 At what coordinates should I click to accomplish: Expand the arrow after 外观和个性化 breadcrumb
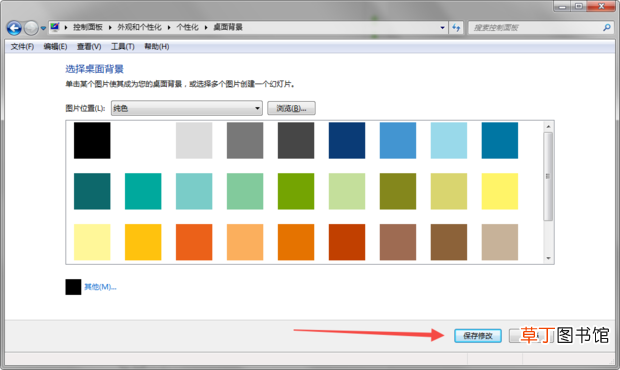[169, 27]
